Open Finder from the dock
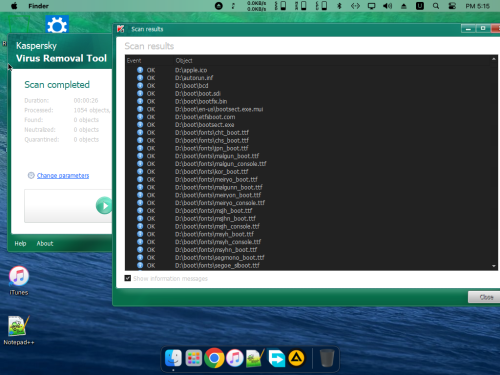 coord(173,358)
